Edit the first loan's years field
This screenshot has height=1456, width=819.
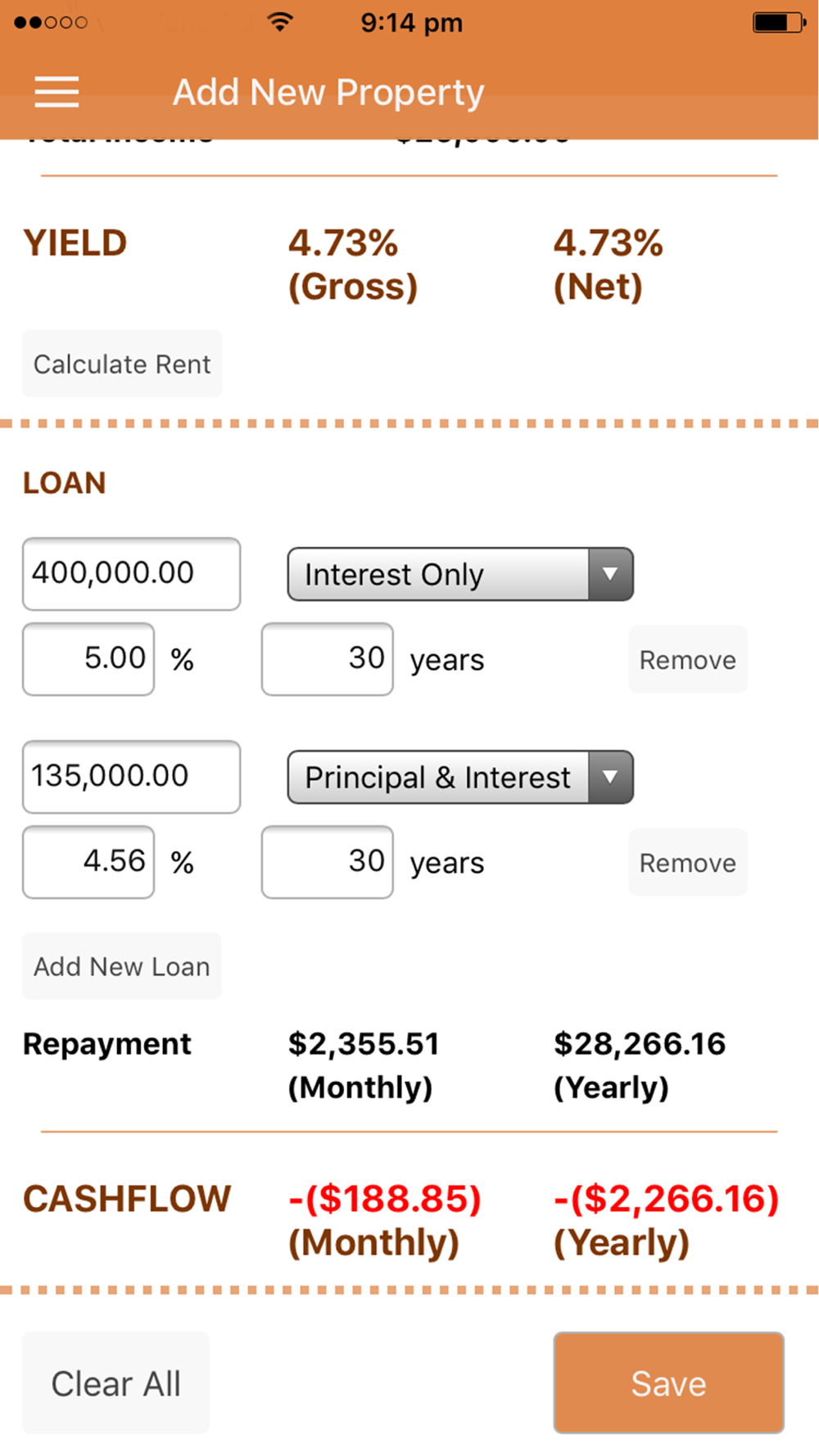click(327, 659)
